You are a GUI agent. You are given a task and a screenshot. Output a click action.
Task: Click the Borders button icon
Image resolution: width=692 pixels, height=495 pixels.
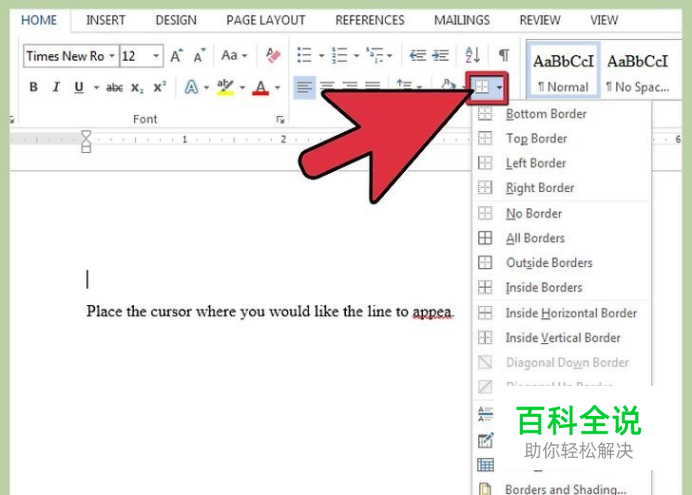click(481, 86)
